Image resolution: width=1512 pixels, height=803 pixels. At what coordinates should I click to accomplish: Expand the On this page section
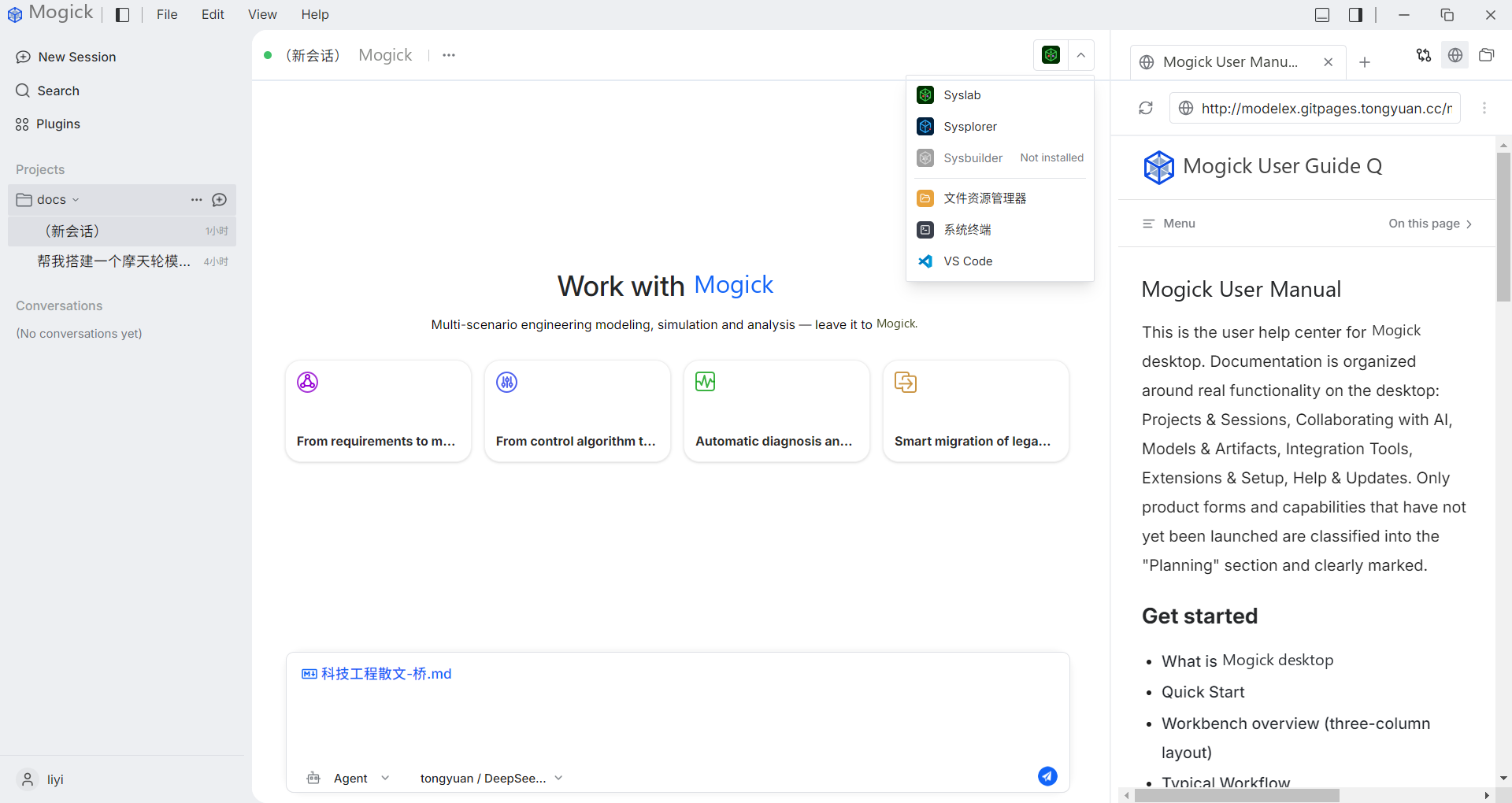(x=1430, y=224)
